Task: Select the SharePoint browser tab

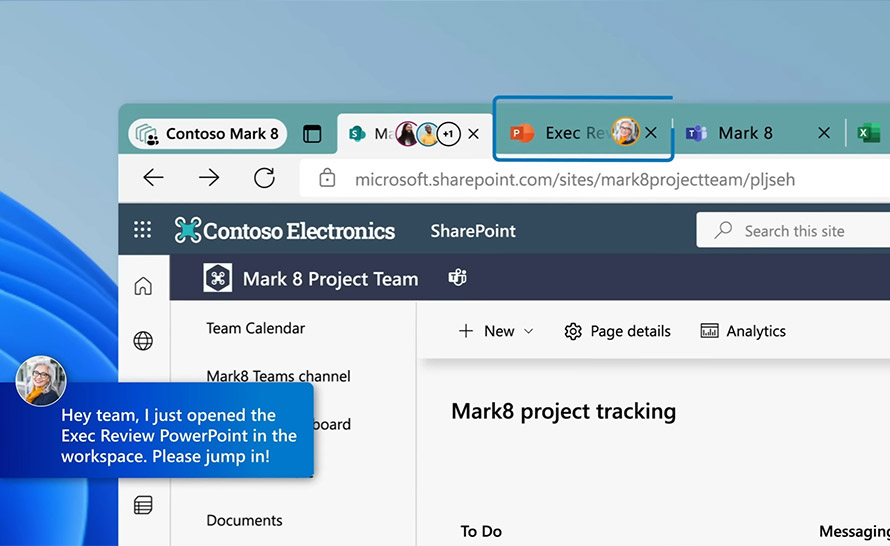Action: point(414,134)
